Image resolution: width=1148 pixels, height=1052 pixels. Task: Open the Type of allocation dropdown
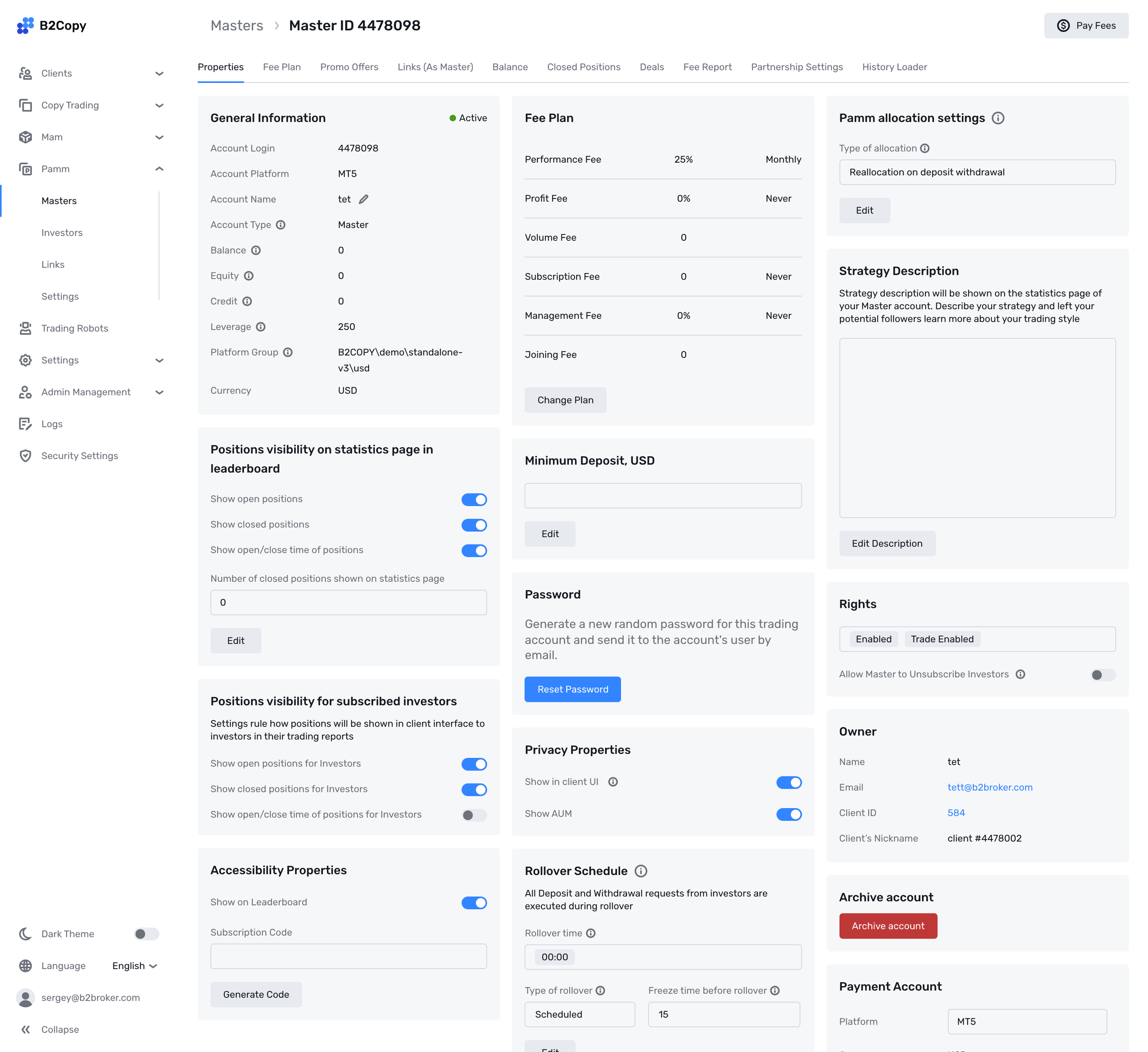[977, 173]
